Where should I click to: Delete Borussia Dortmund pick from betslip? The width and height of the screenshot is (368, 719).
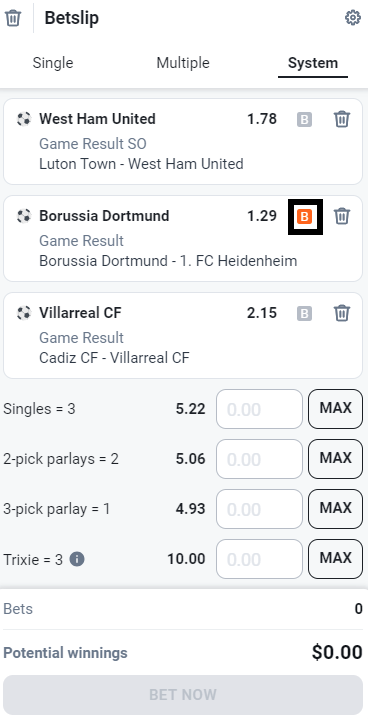(x=342, y=216)
